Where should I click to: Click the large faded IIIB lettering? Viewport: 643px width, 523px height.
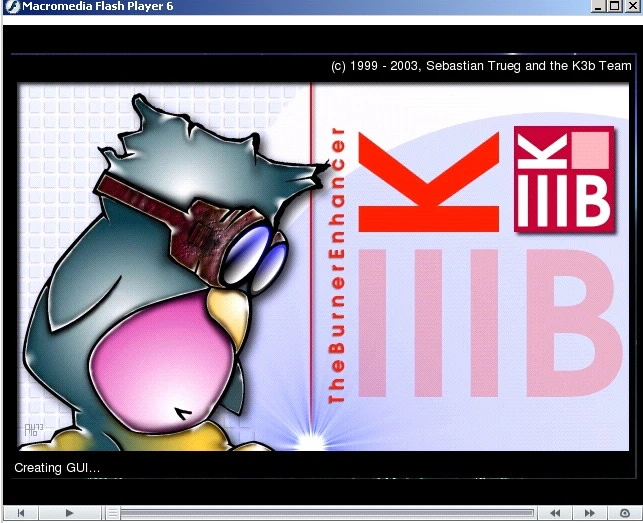point(490,320)
